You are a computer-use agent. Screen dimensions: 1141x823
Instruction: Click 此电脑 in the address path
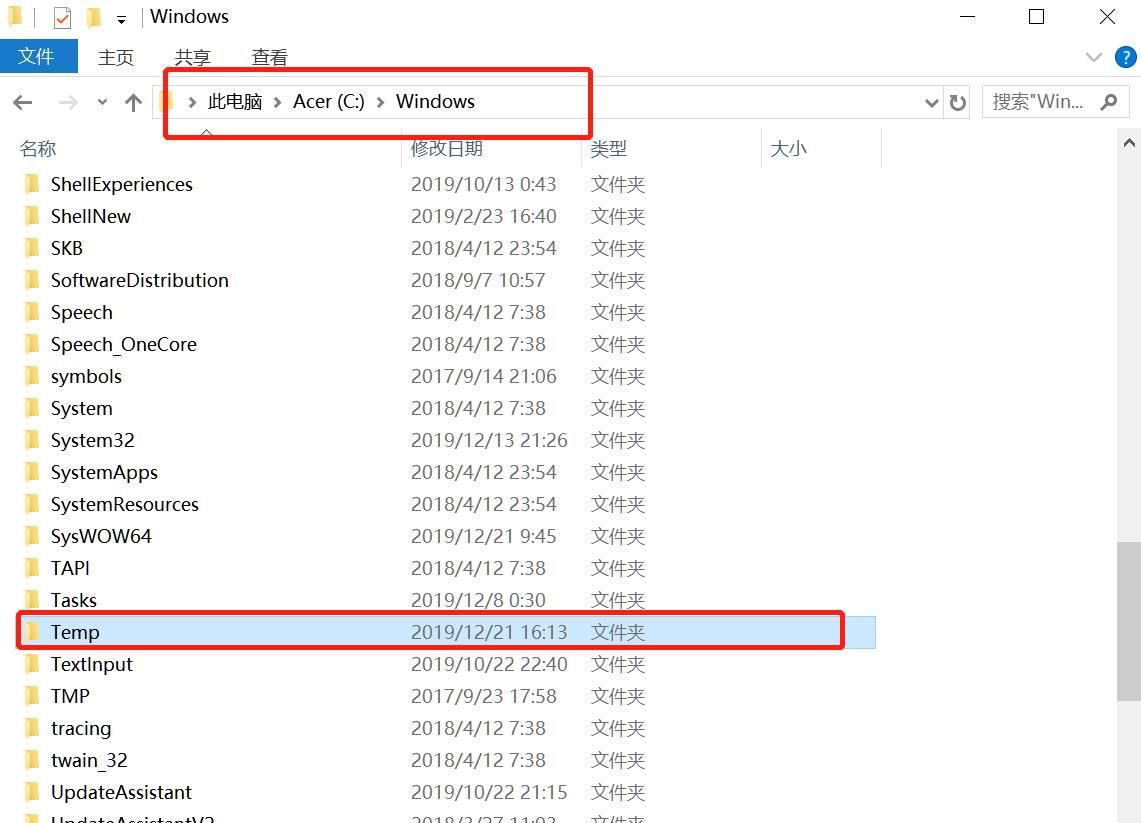point(234,102)
